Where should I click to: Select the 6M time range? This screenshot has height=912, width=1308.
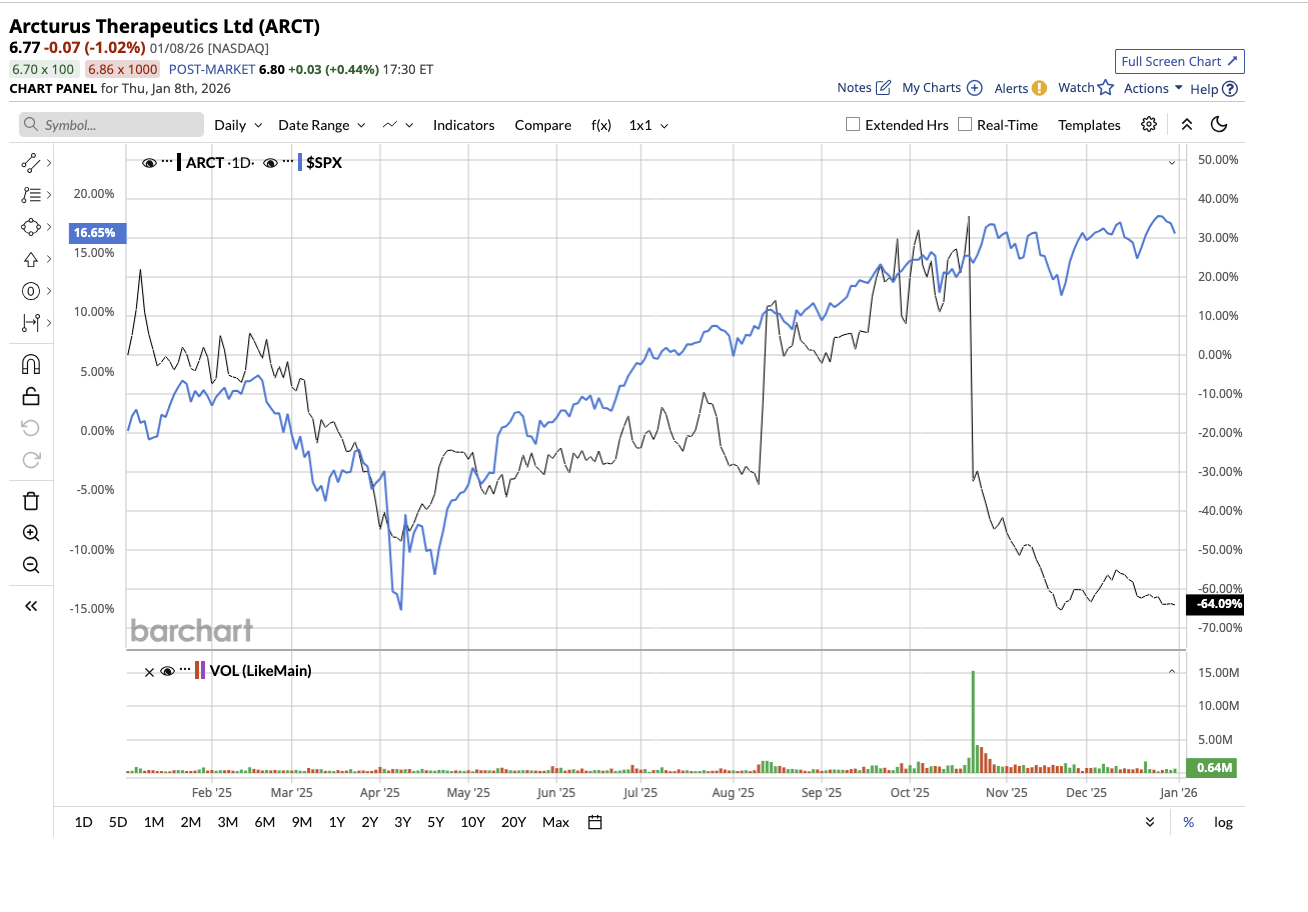click(264, 822)
